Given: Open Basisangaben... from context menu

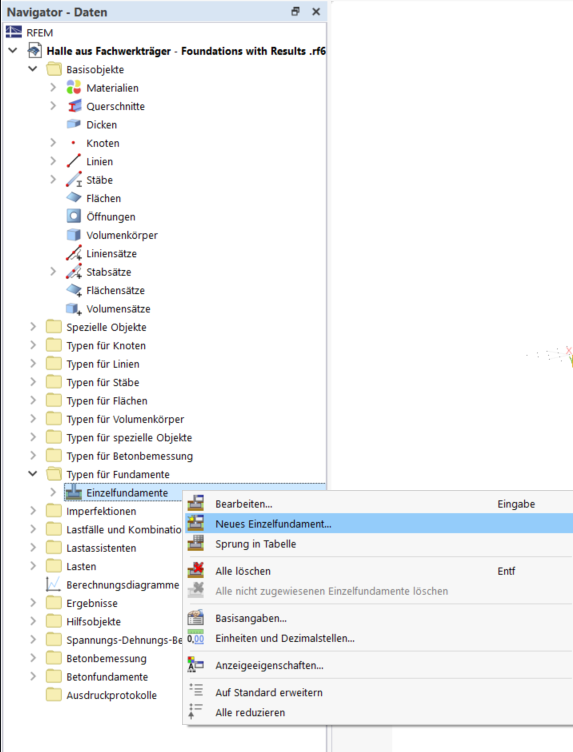Looking at the screenshot, I should click(x=379, y=618).
